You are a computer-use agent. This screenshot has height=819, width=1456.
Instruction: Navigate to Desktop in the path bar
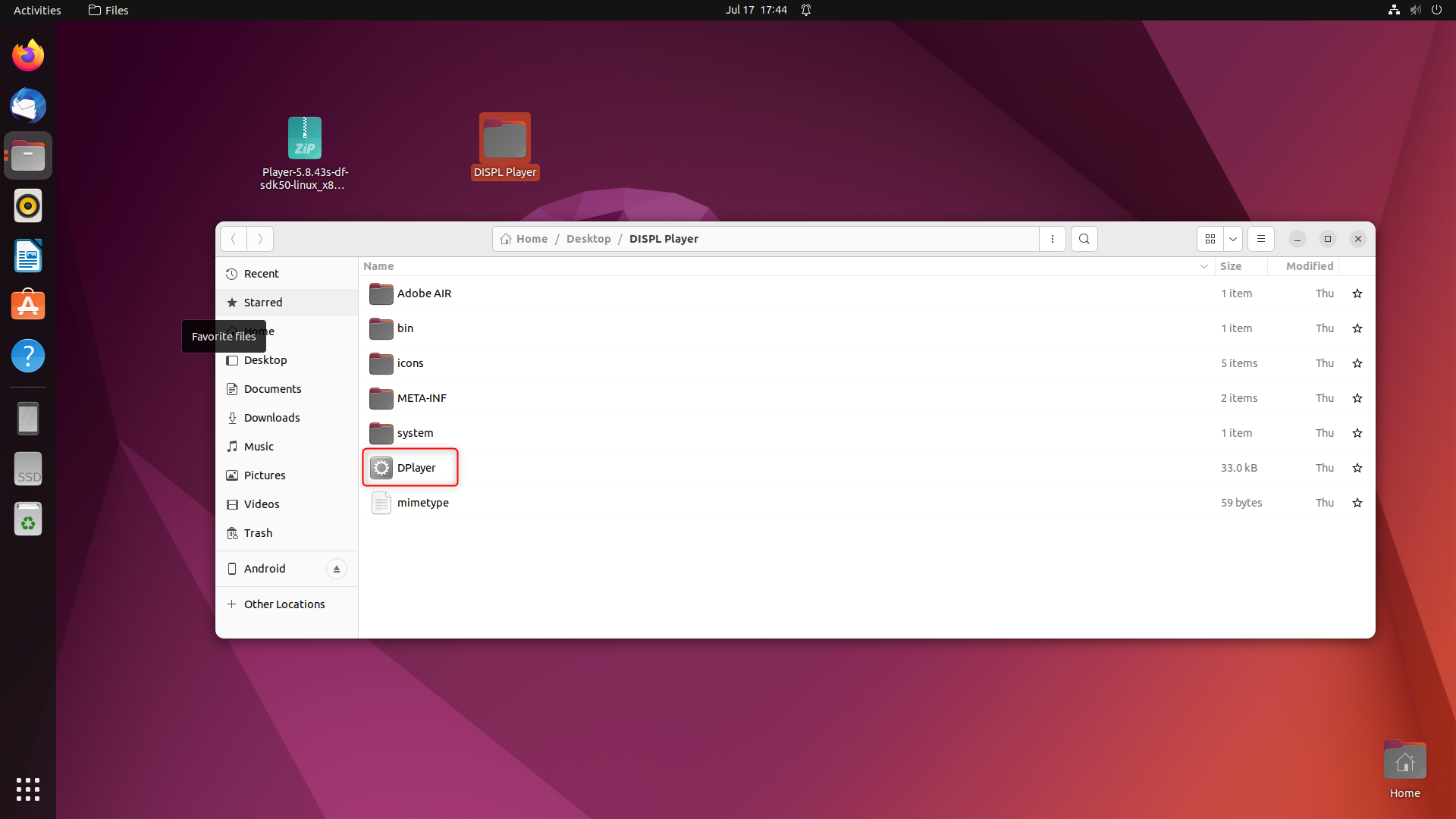588,239
